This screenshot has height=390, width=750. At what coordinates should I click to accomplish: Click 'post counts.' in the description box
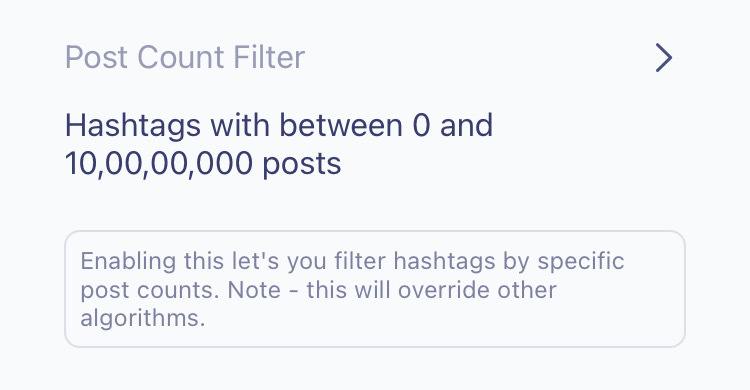point(150,291)
